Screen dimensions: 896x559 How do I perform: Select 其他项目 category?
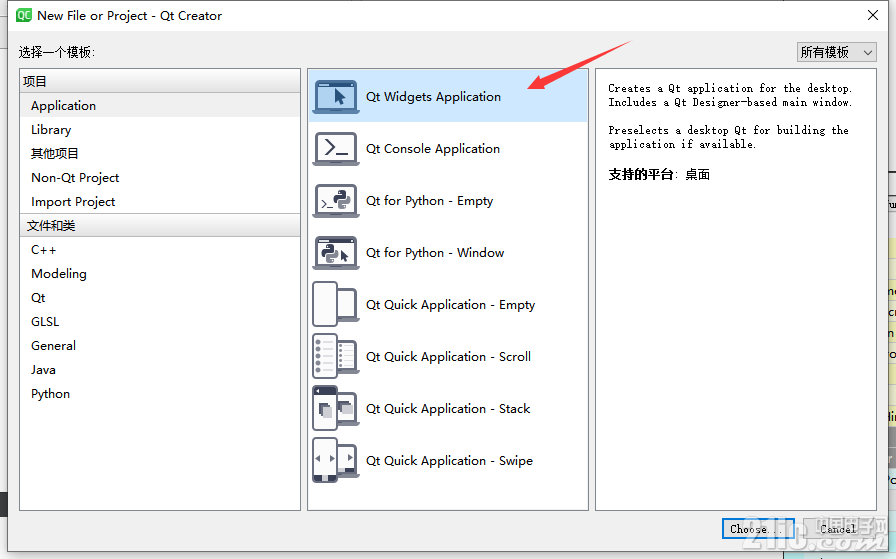pos(160,154)
